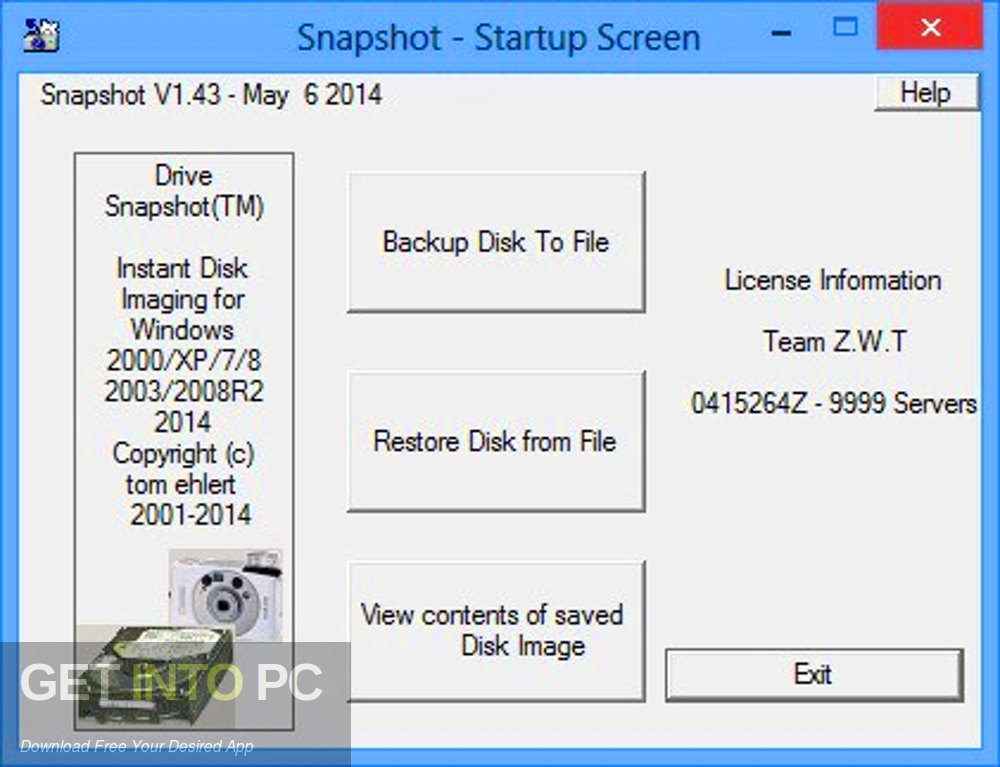Click the 0415264Z - 9999 Servers license number
Viewport: 1000px width, 767px height.
tap(833, 403)
